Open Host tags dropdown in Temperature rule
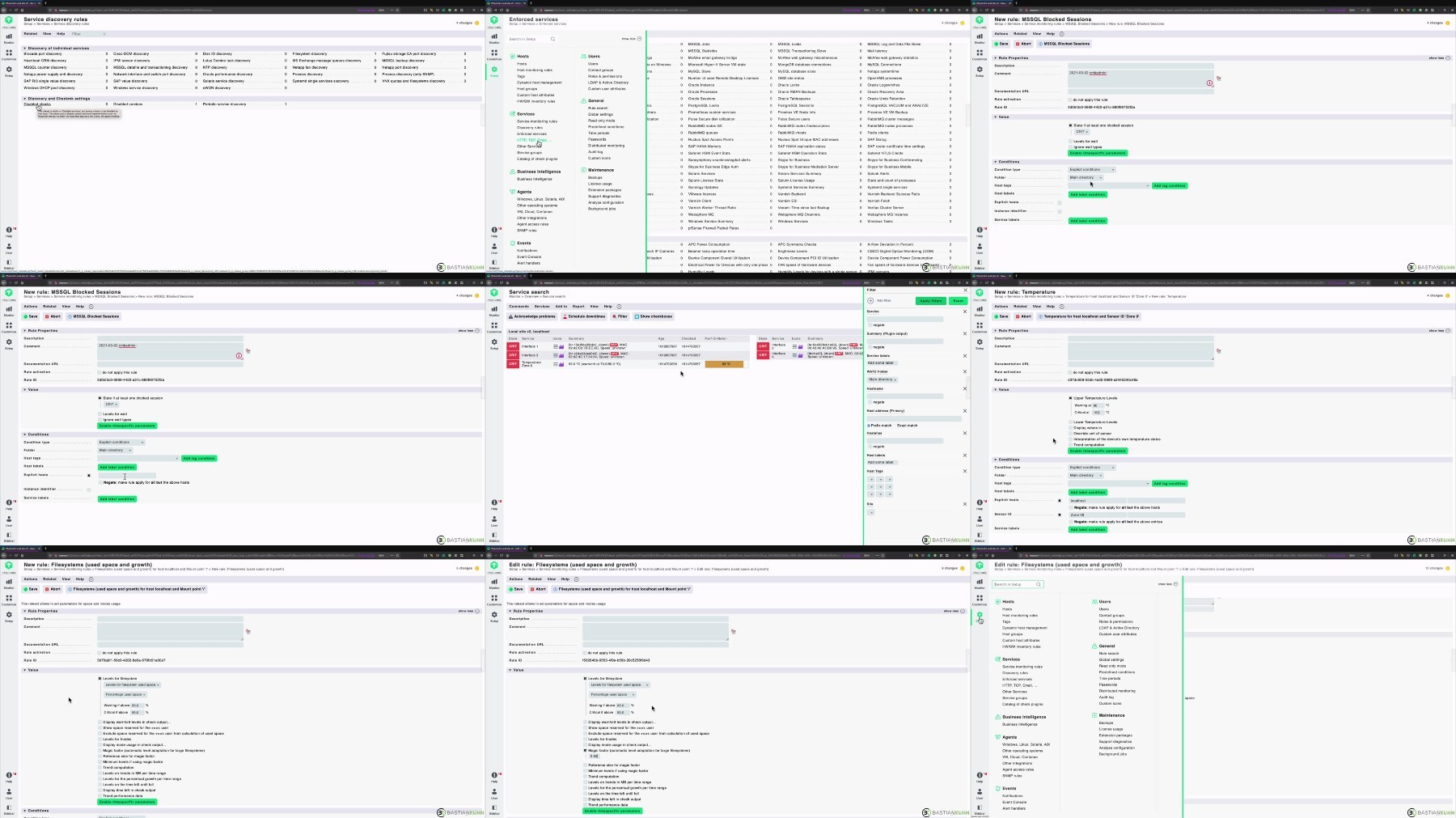 pos(1109,483)
